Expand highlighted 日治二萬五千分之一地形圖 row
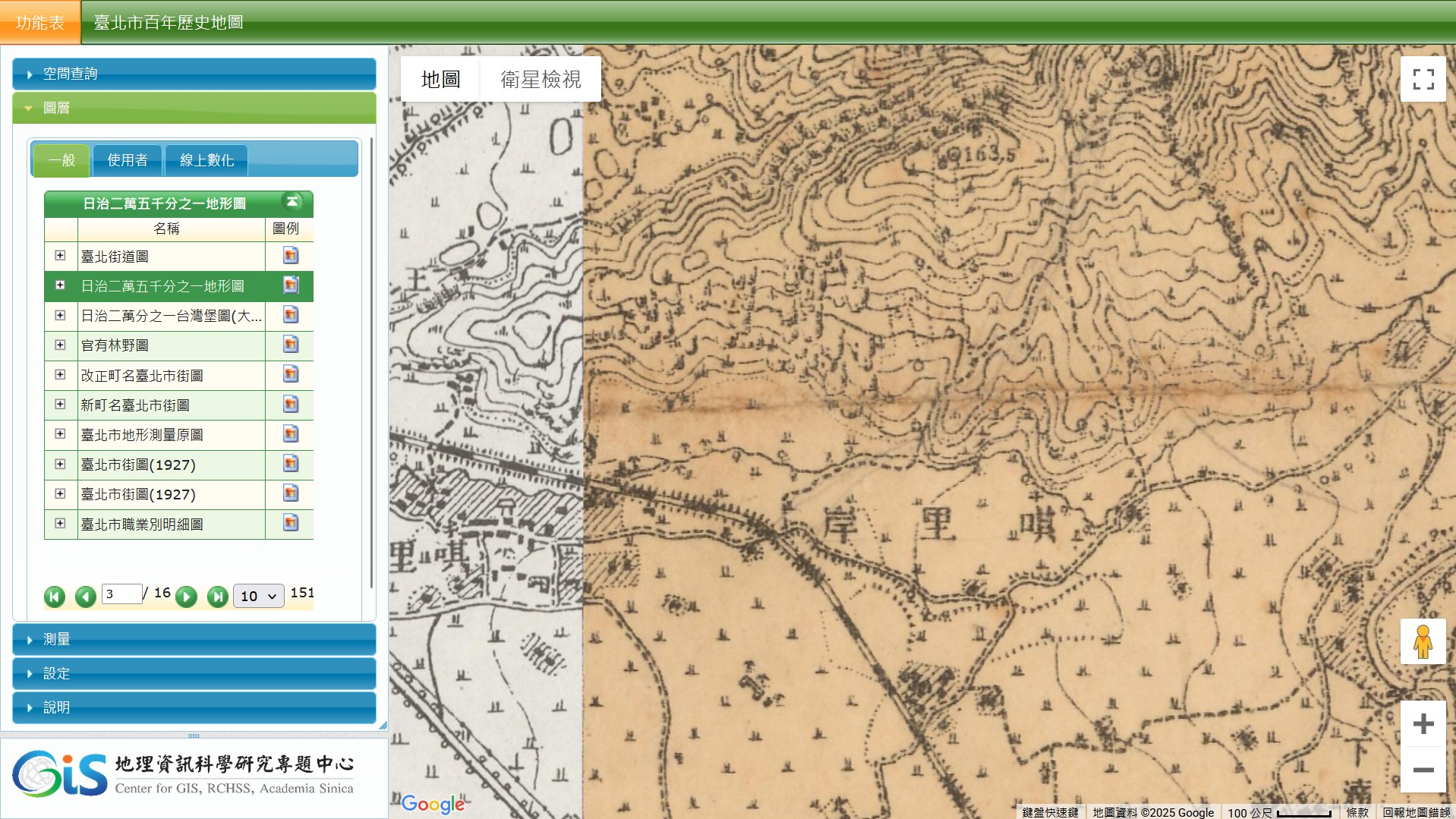The image size is (1456, 819). click(60, 285)
